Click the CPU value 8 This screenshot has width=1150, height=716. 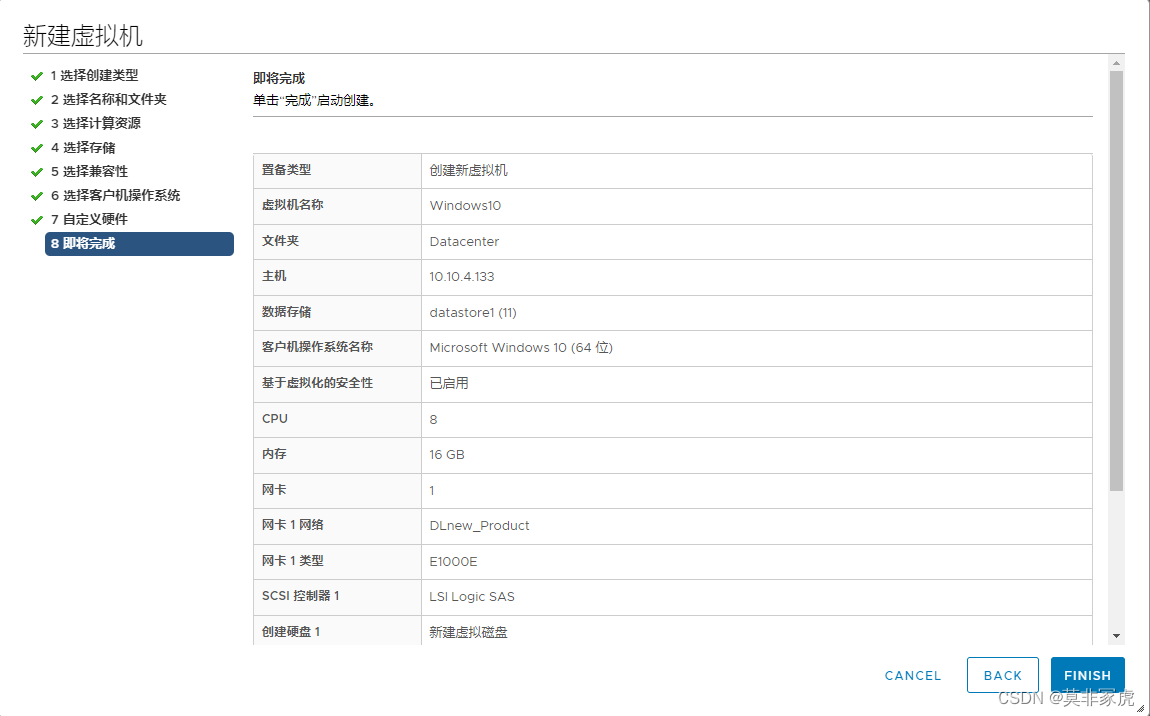[433, 420]
